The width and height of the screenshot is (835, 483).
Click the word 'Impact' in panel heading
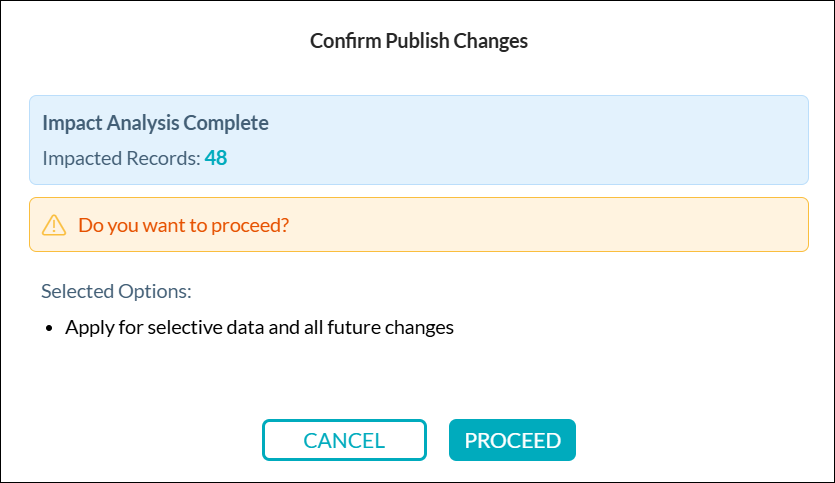pos(68,124)
